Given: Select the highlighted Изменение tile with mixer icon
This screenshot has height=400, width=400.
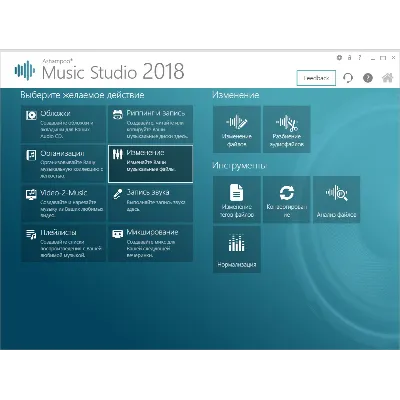Looking at the screenshot, I should 150,164.
